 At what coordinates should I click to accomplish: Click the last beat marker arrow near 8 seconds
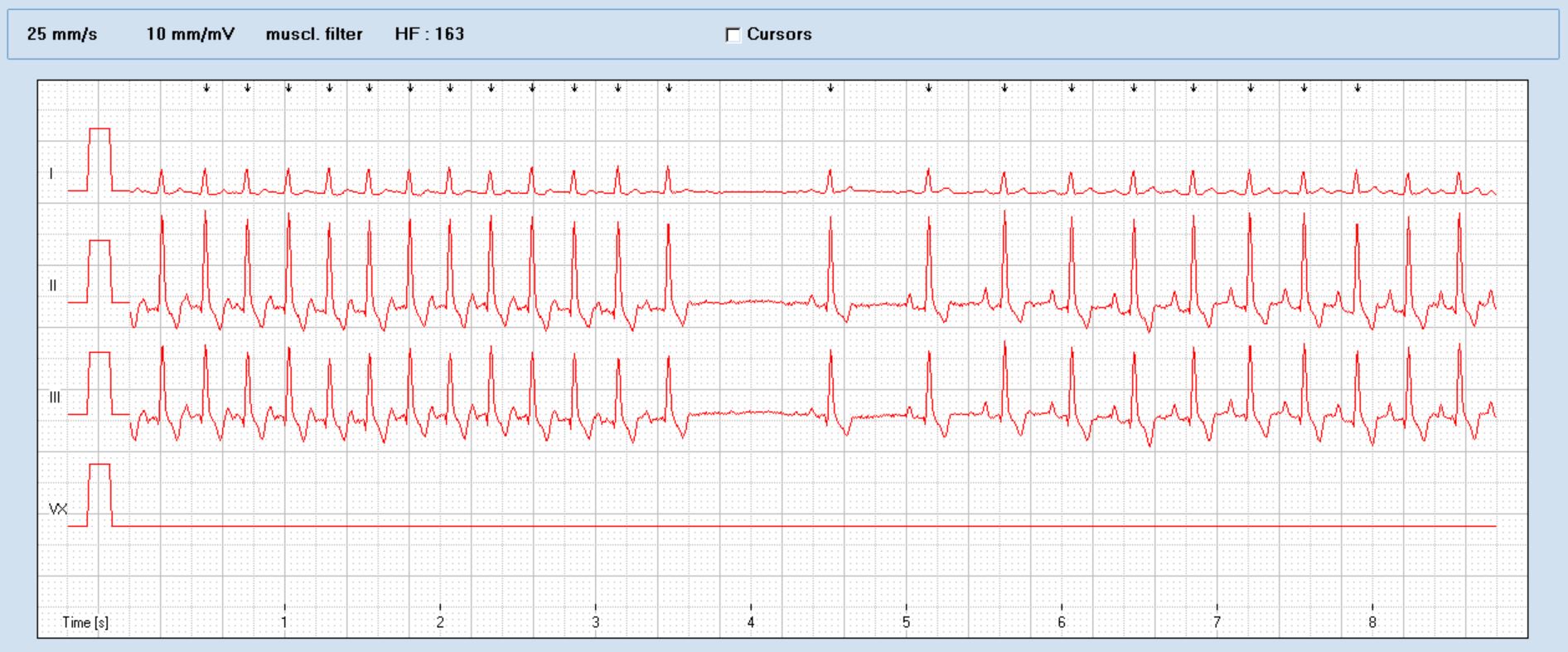tap(1357, 88)
